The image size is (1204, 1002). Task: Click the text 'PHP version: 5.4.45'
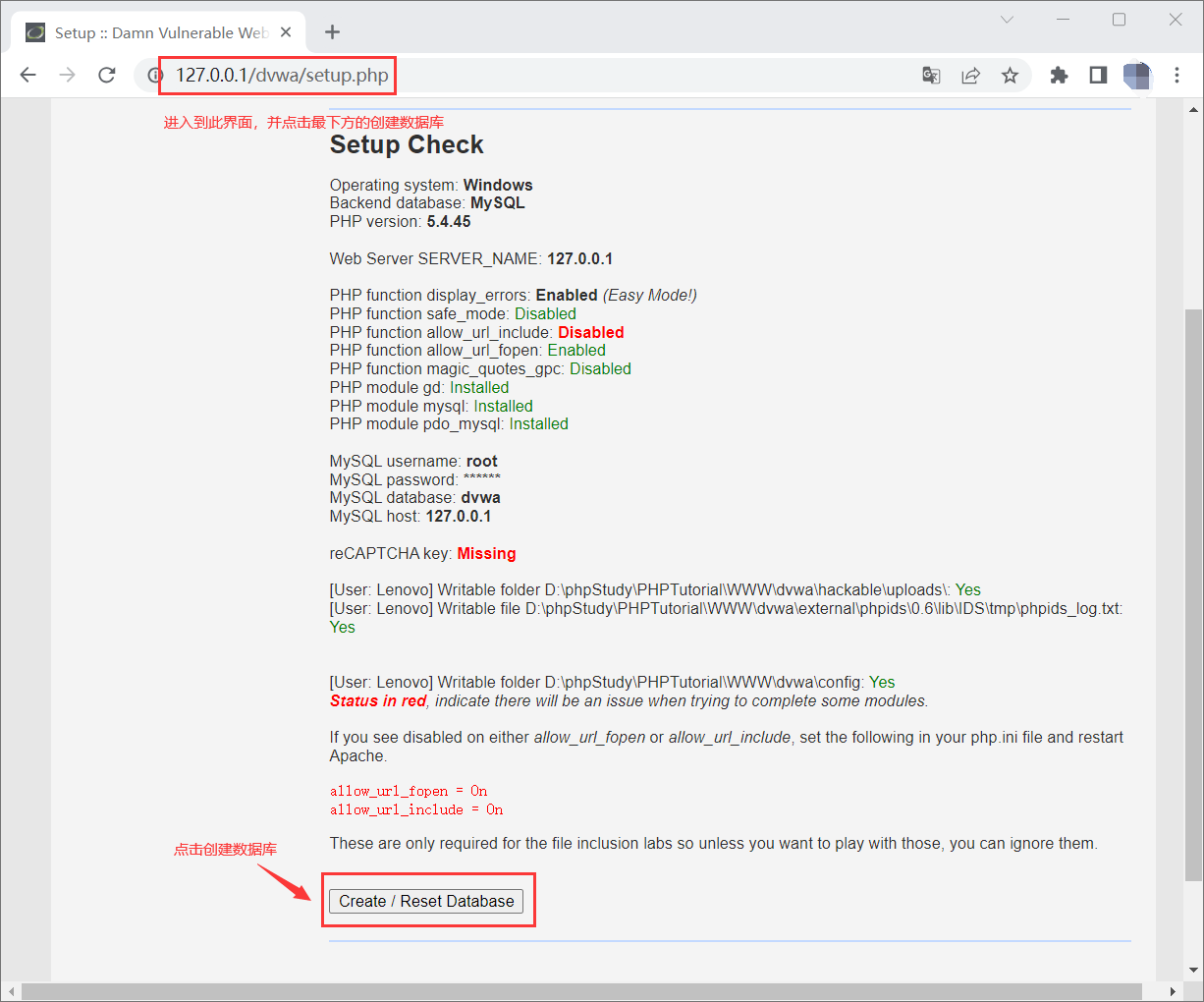pyautogui.click(x=401, y=221)
